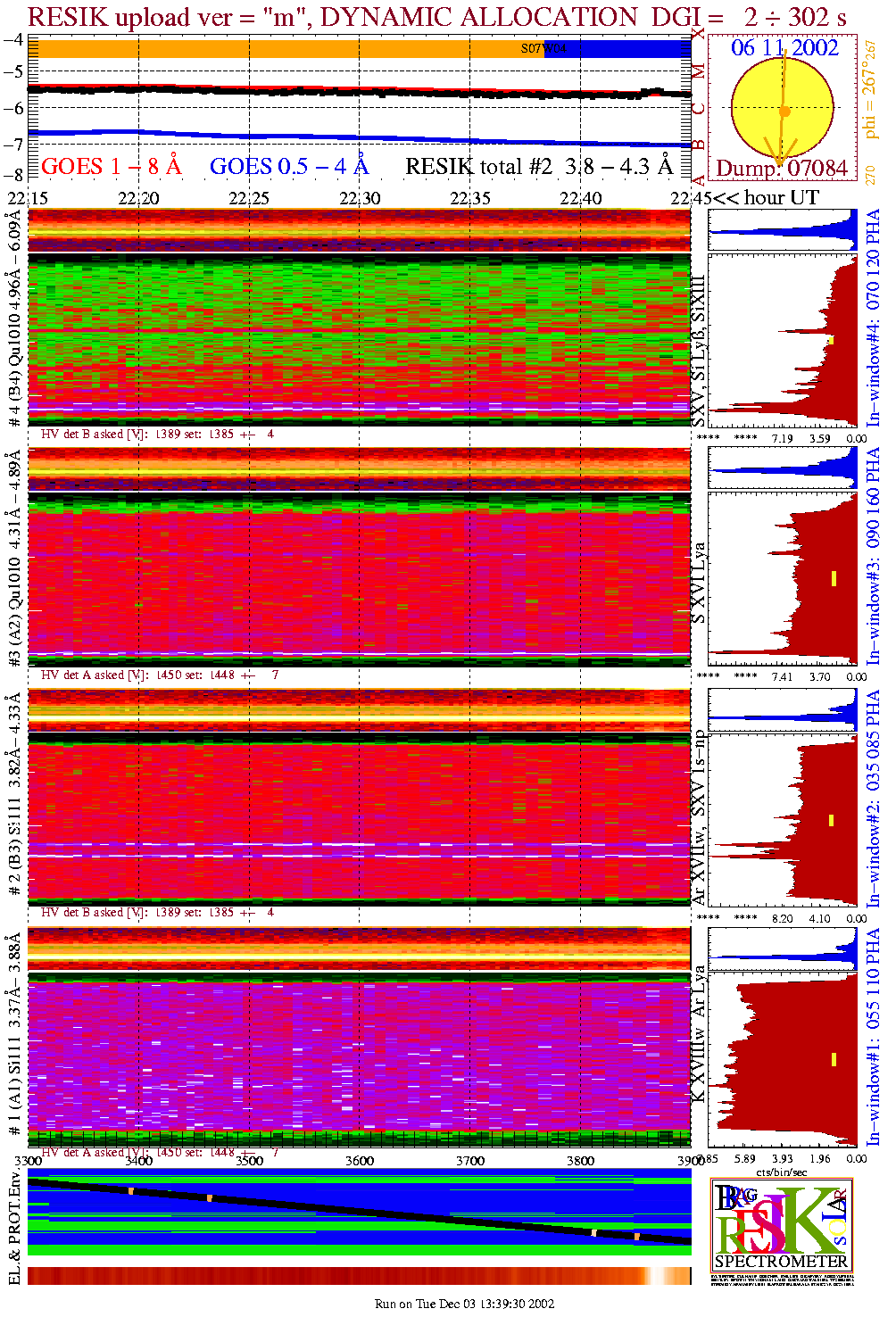The width and height of the screenshot is (896, 1317).
Task: Click the blue PHA histogram for window #4
Action: coord(783,231)
